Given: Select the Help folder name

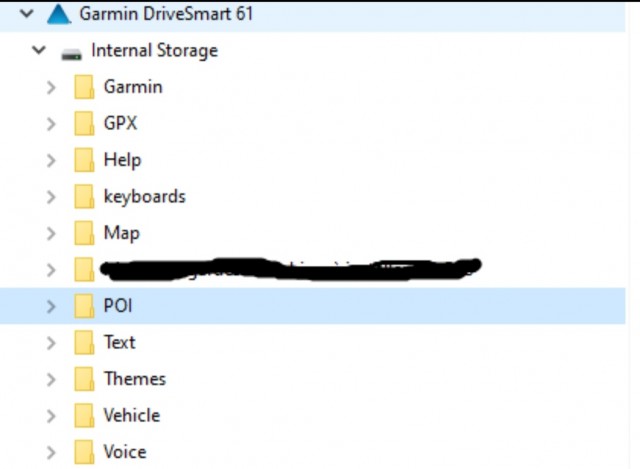Looking at the screenshot, I should click(x=122, y=160).
